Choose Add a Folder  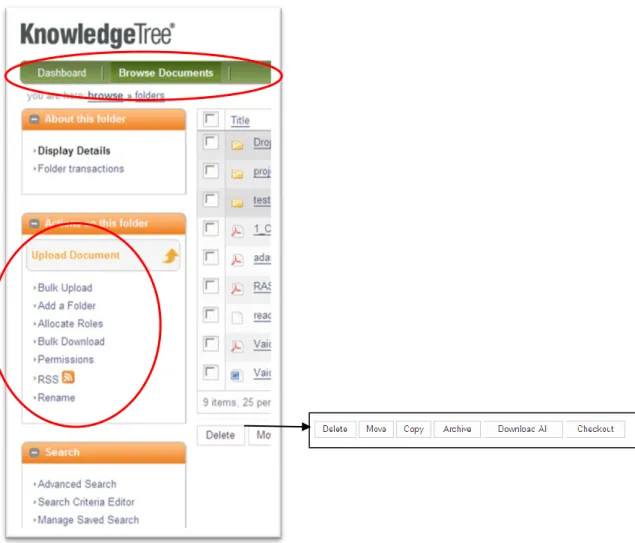coord(66,305)
